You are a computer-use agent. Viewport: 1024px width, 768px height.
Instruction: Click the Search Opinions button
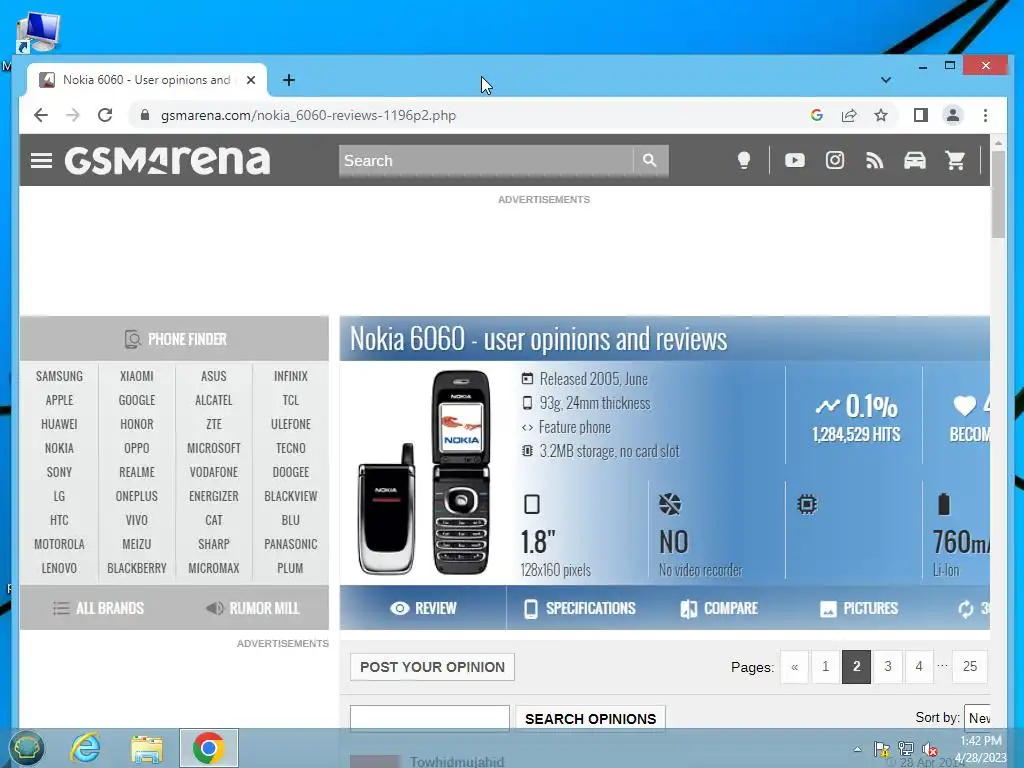pyautogui.click(x=590, y=718)
